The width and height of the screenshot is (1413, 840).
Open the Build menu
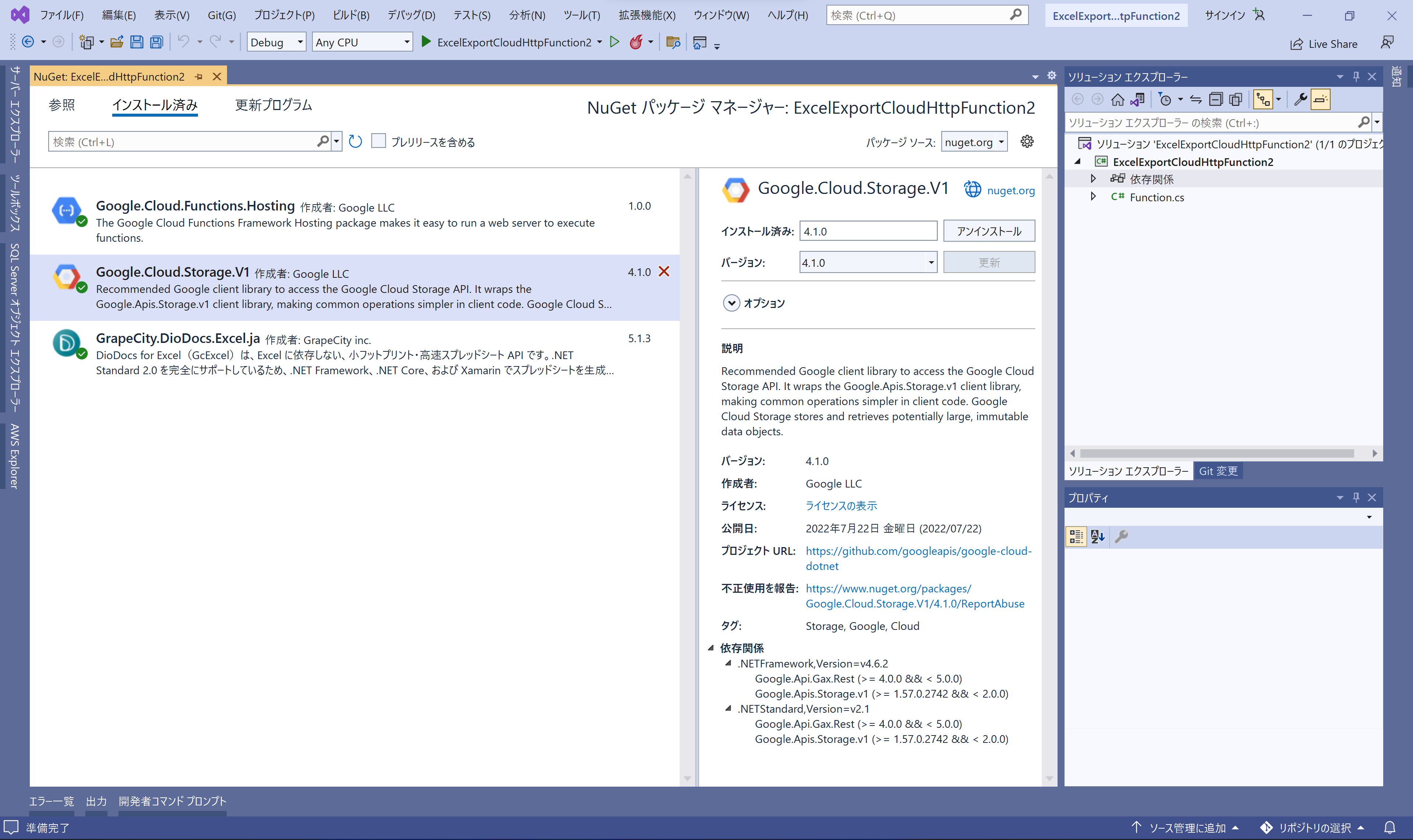point(351,15)
